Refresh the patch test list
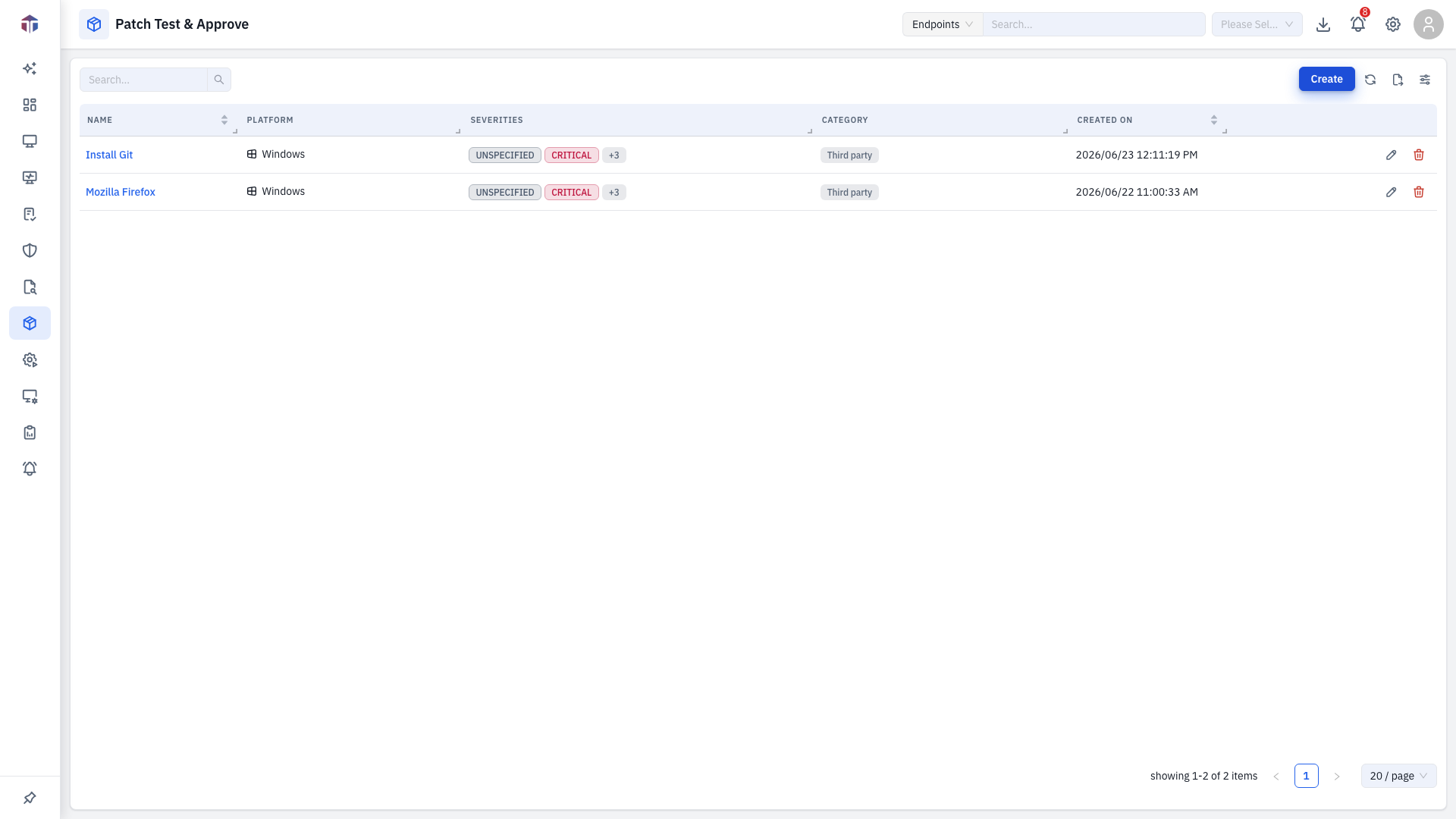The width and height of the screenshot is (1456, 819). pos(1370,80)
